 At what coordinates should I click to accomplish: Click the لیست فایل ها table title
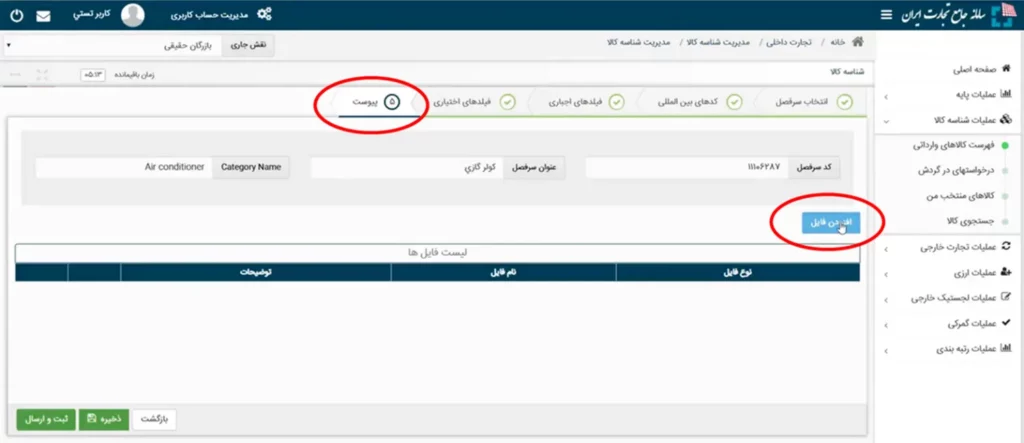coord(438,253)
